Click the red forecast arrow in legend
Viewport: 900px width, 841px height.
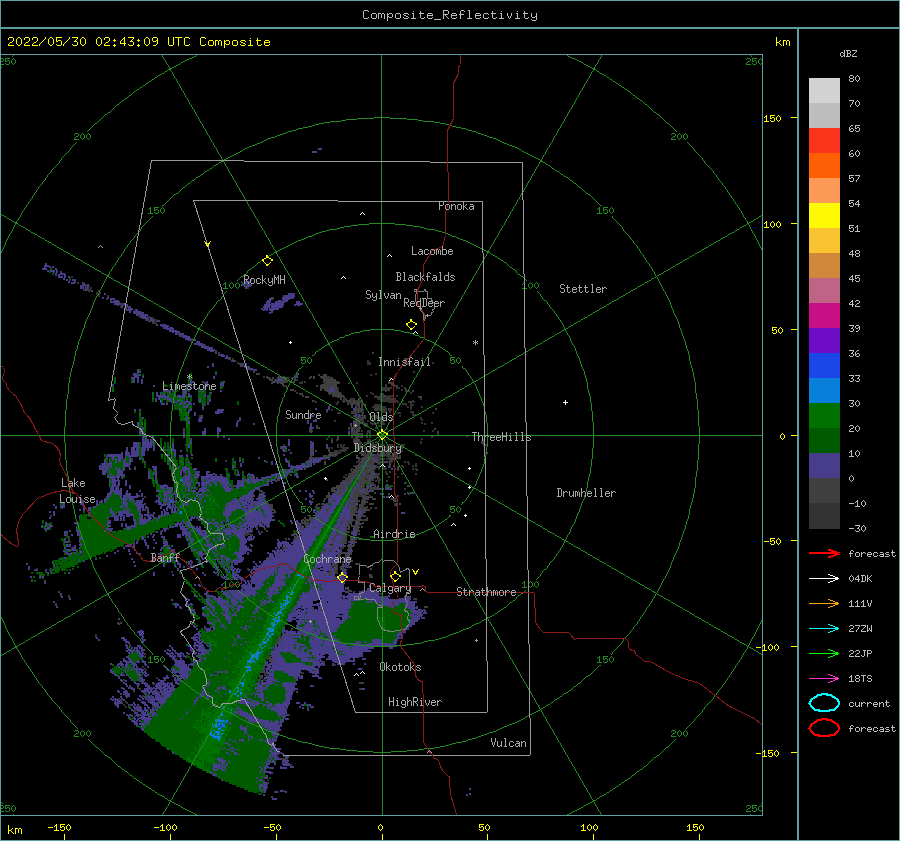coord(824,553)
